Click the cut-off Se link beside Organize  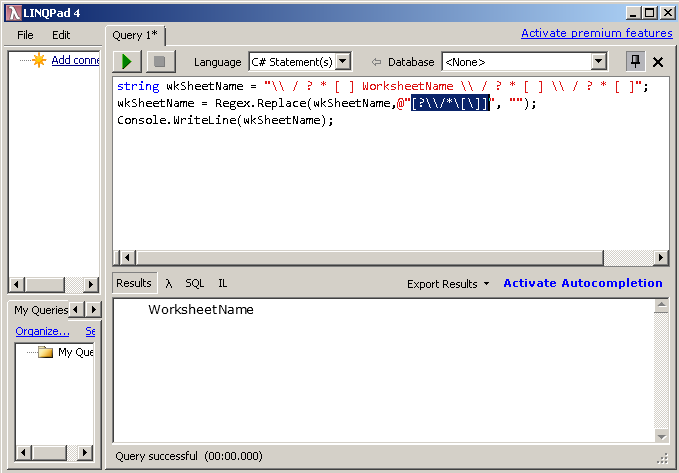coord(90,331)
